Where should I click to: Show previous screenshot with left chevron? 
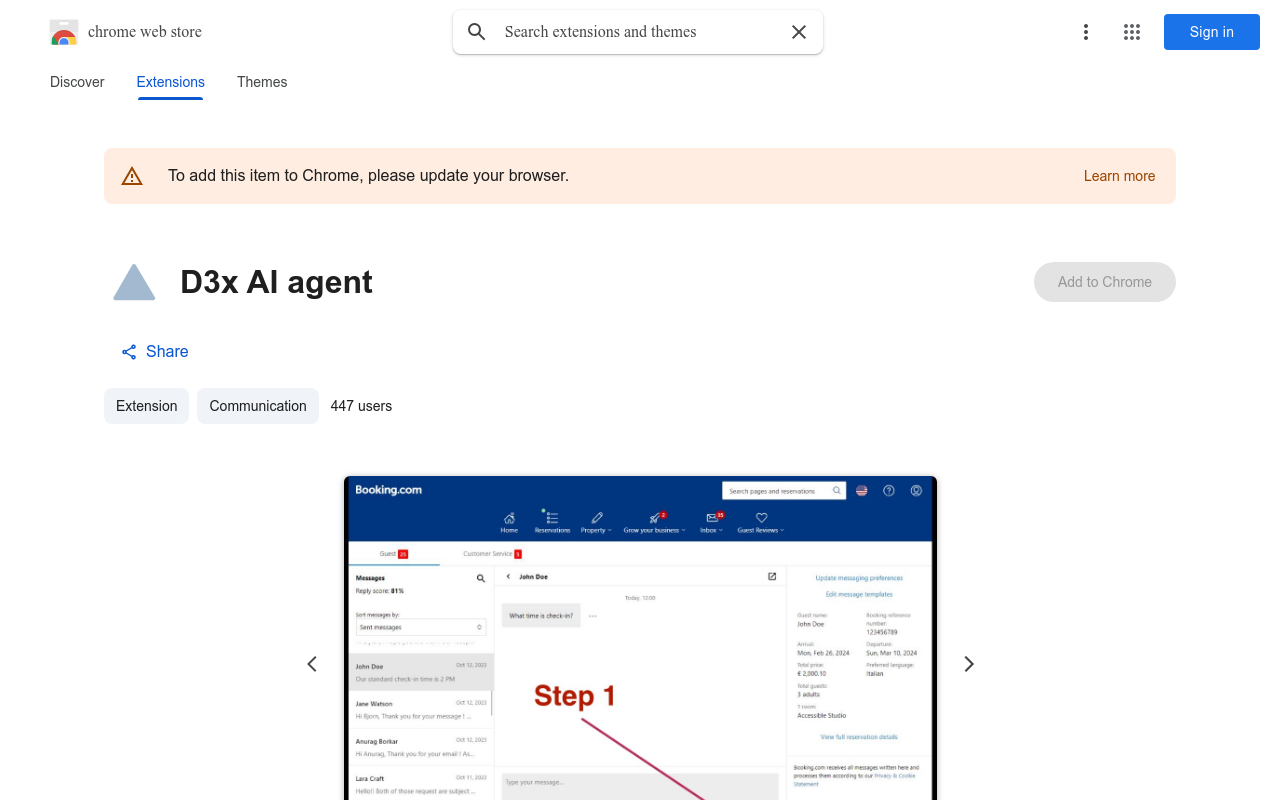[x=312, y=664]
